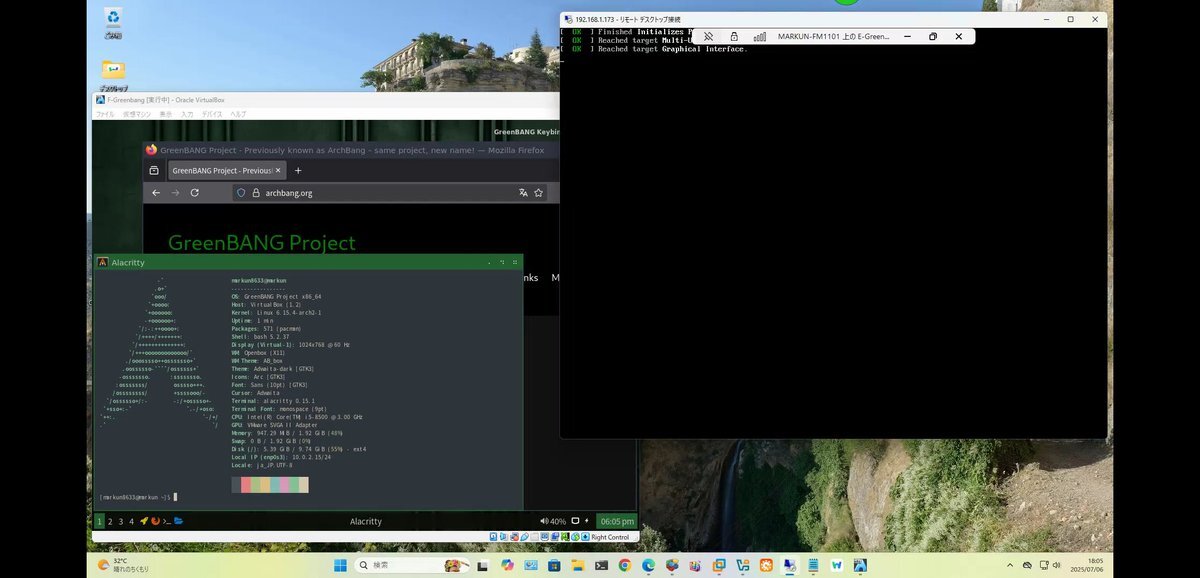Click the lock icon on remote desktop bar
1200x578 pixels.
pyautogui.click(x=734, y=36)
